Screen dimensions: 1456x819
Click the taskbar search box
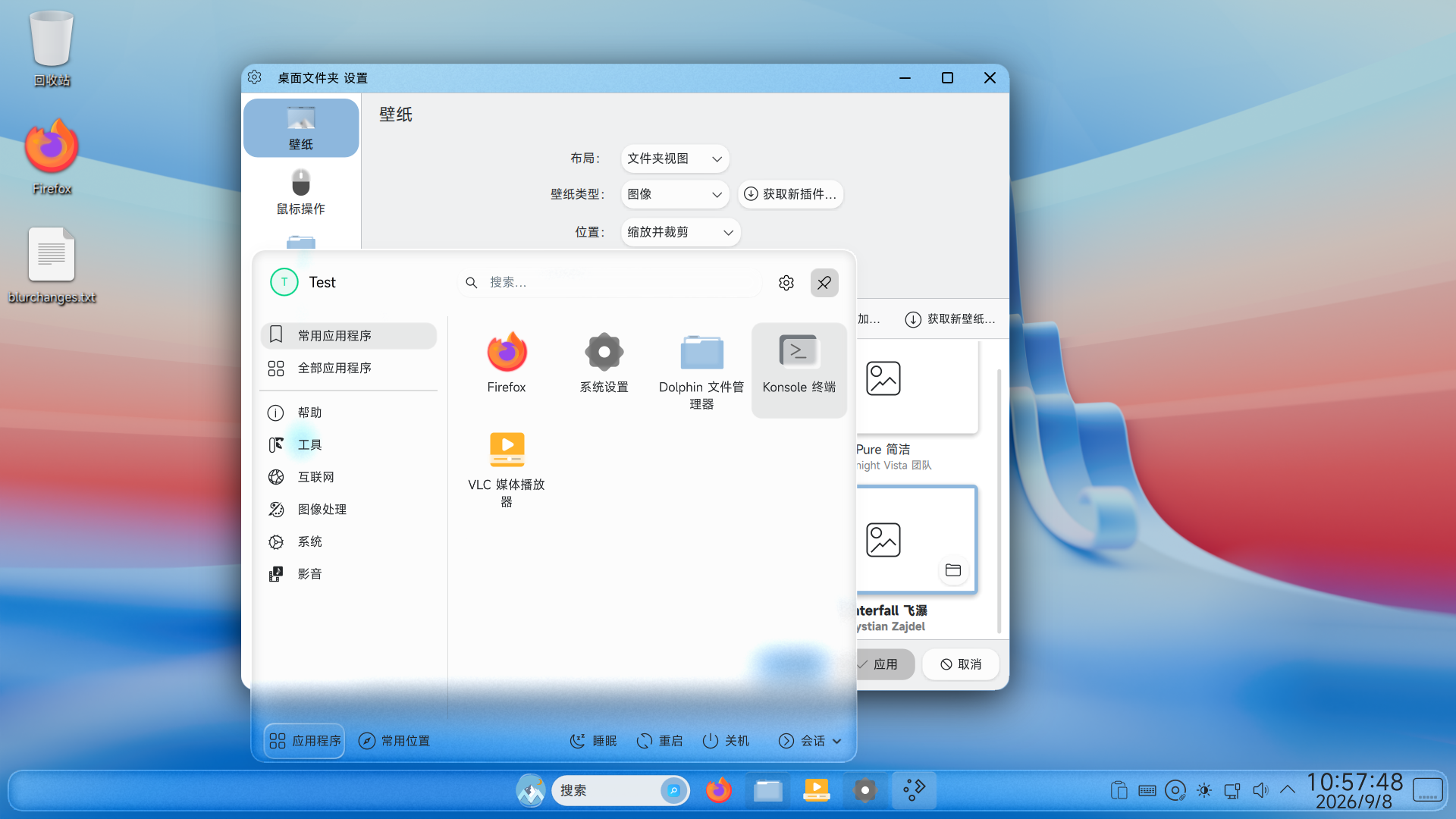(x=620, y=790)
